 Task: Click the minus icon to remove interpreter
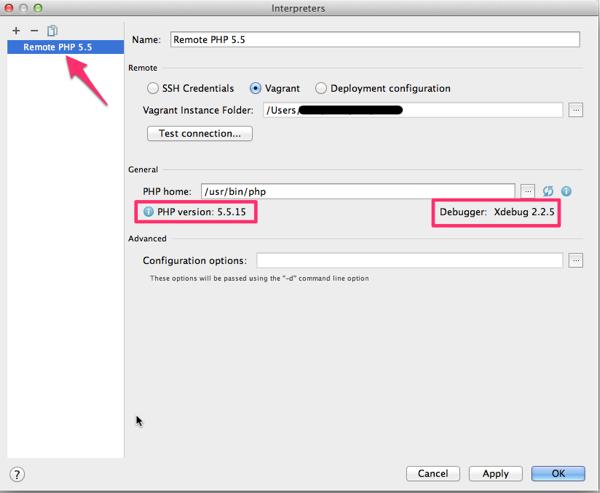tap(34, 31)
